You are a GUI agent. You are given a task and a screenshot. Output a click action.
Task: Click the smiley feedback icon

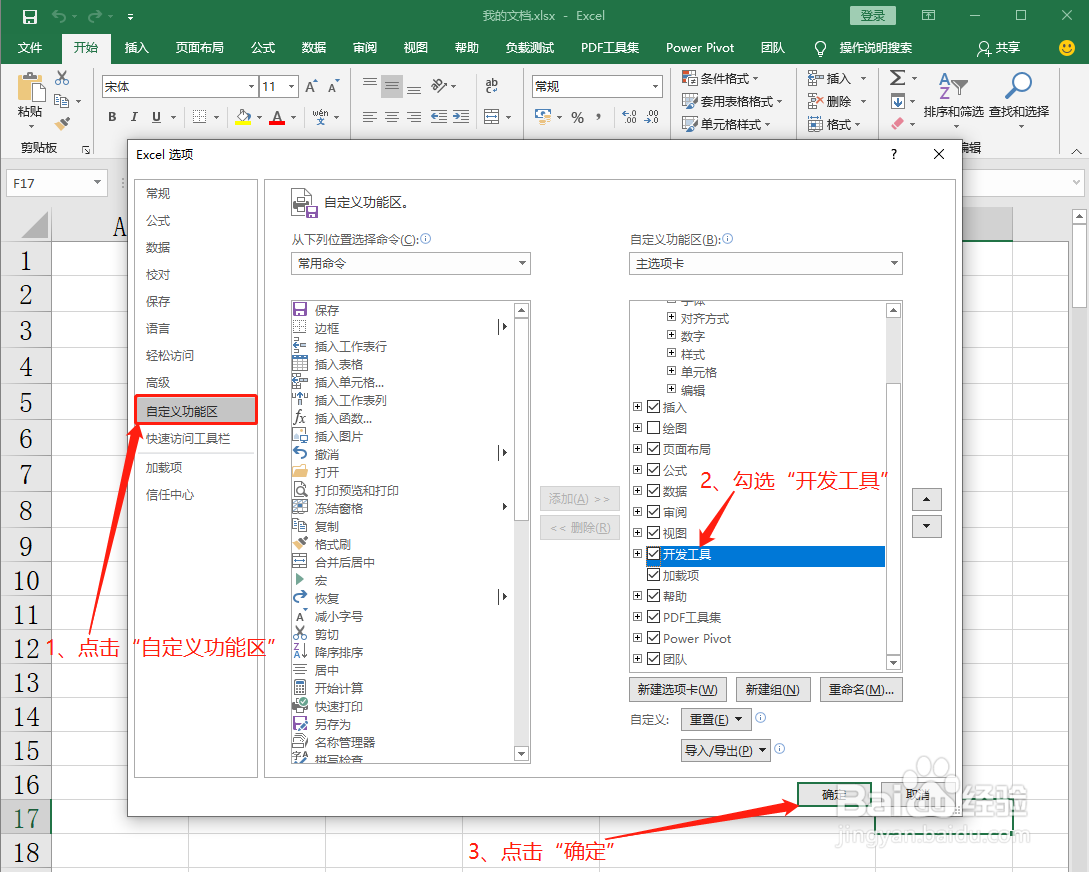[1067, 48]
